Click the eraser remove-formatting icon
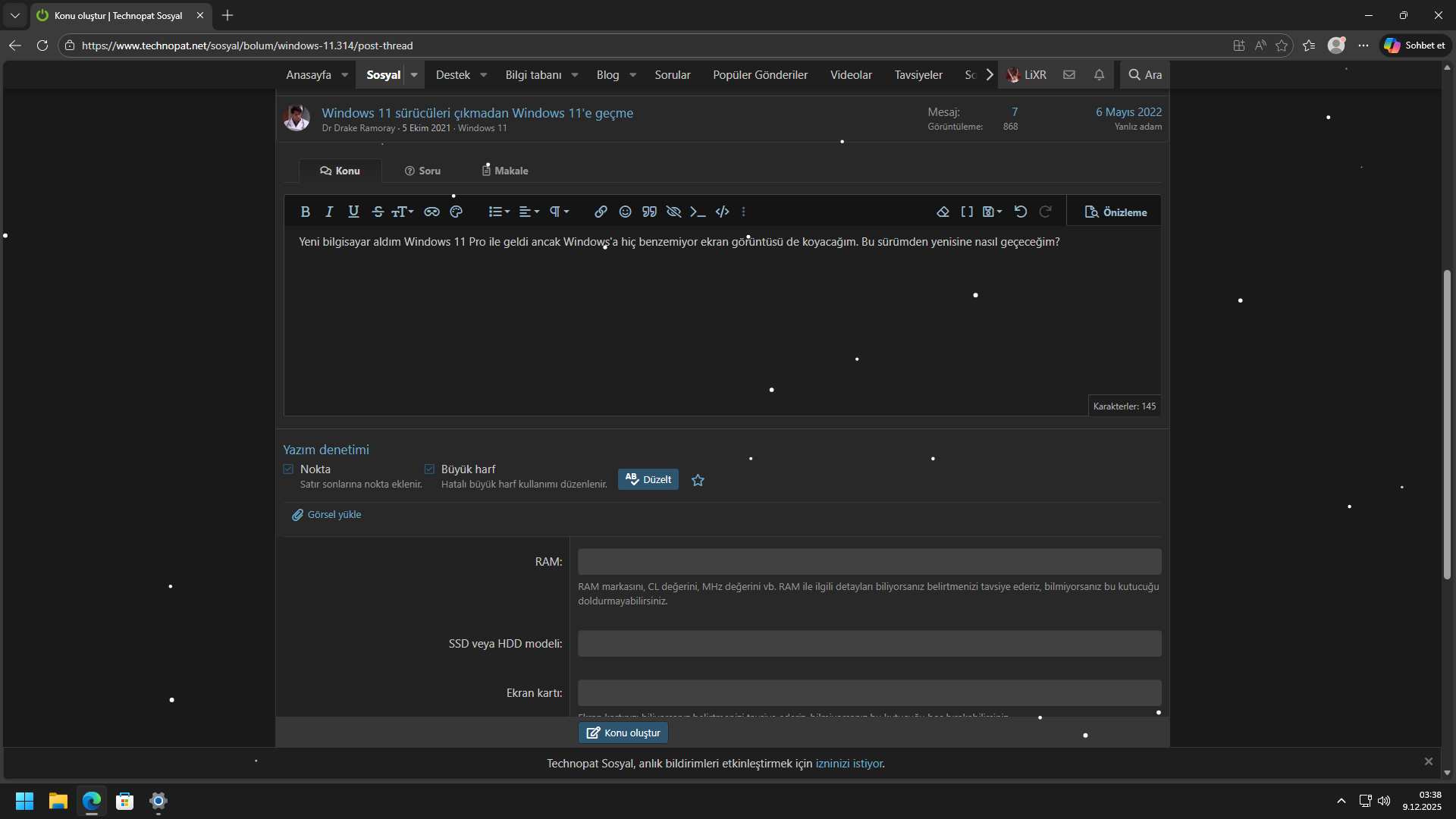Viewport: 1456px width, 819px height. coord(943,212)
